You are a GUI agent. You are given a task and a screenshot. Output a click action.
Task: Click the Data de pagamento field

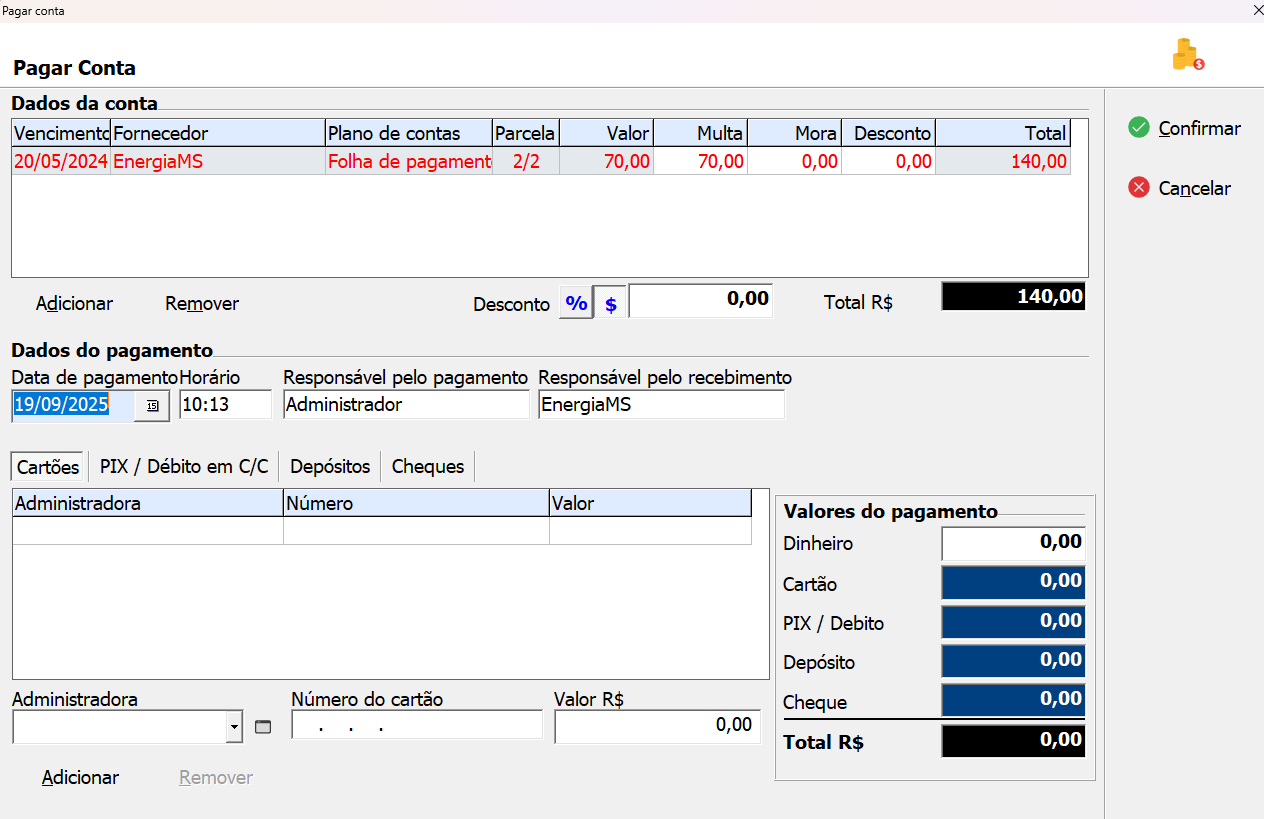(x=73, y=405)
